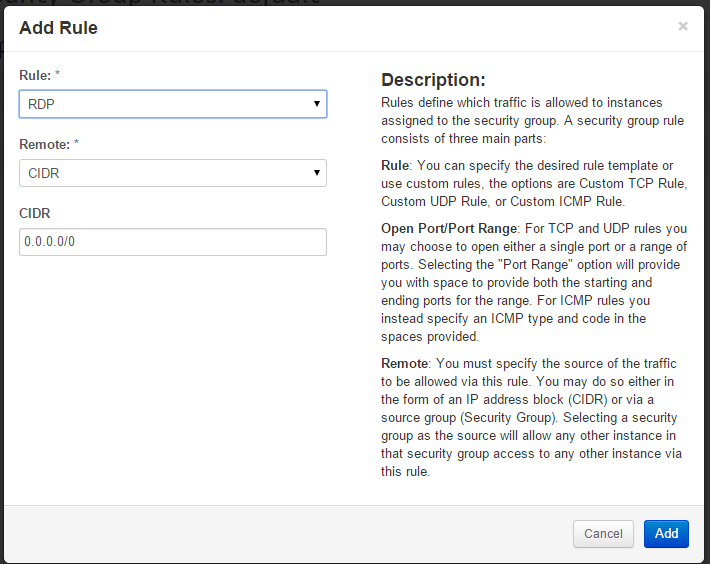Viewport: 713px width, 564px height.
Task: Close the Add Rule dialog
Action: click(683, 26)
